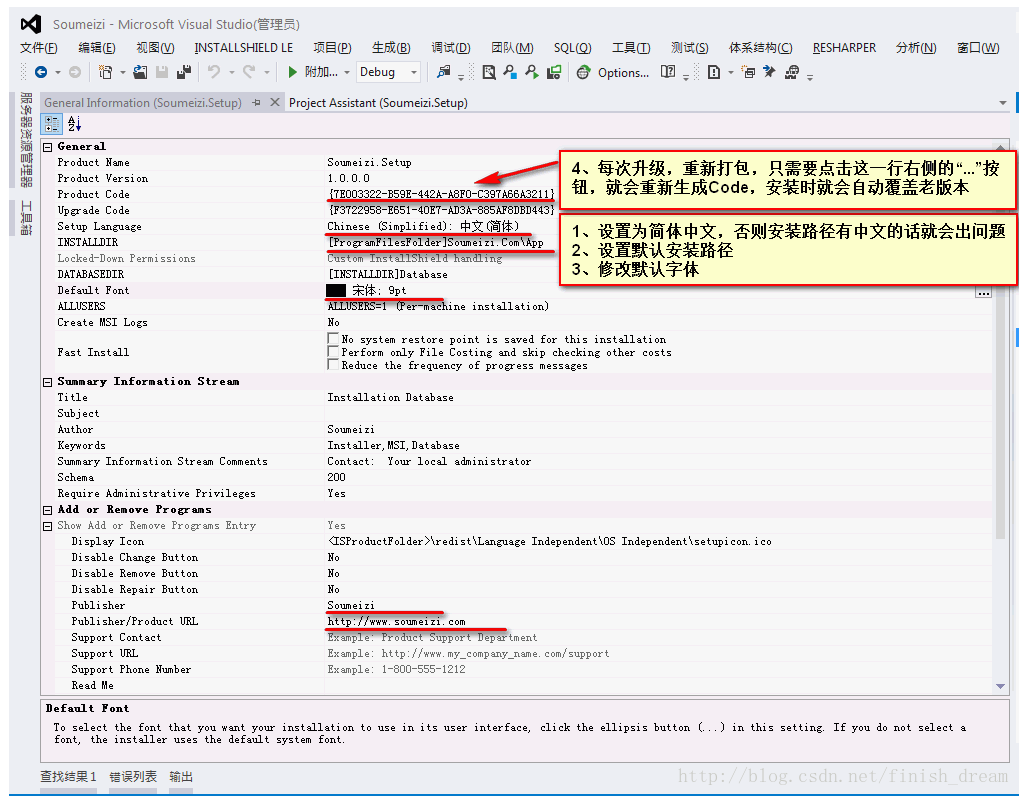Click the Redo toolbar icon

(x=249, y=72)
